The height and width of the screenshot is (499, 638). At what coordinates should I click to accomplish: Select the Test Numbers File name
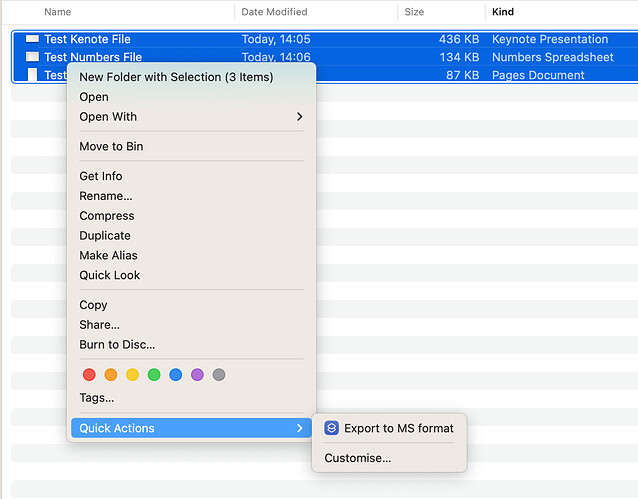93,57
